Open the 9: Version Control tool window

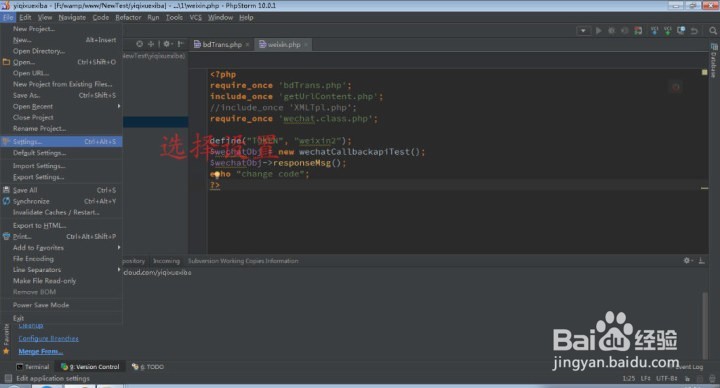pyautogui.click(x=90, y=366)
